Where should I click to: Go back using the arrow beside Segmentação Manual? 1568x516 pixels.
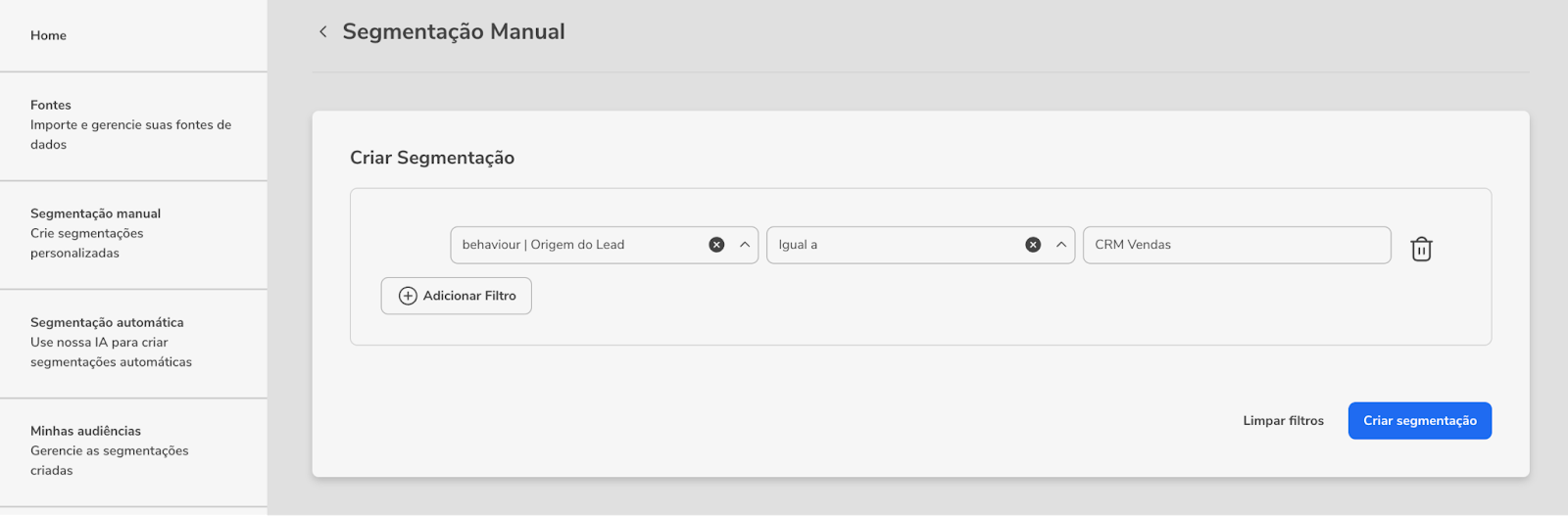tap(322, 31)
